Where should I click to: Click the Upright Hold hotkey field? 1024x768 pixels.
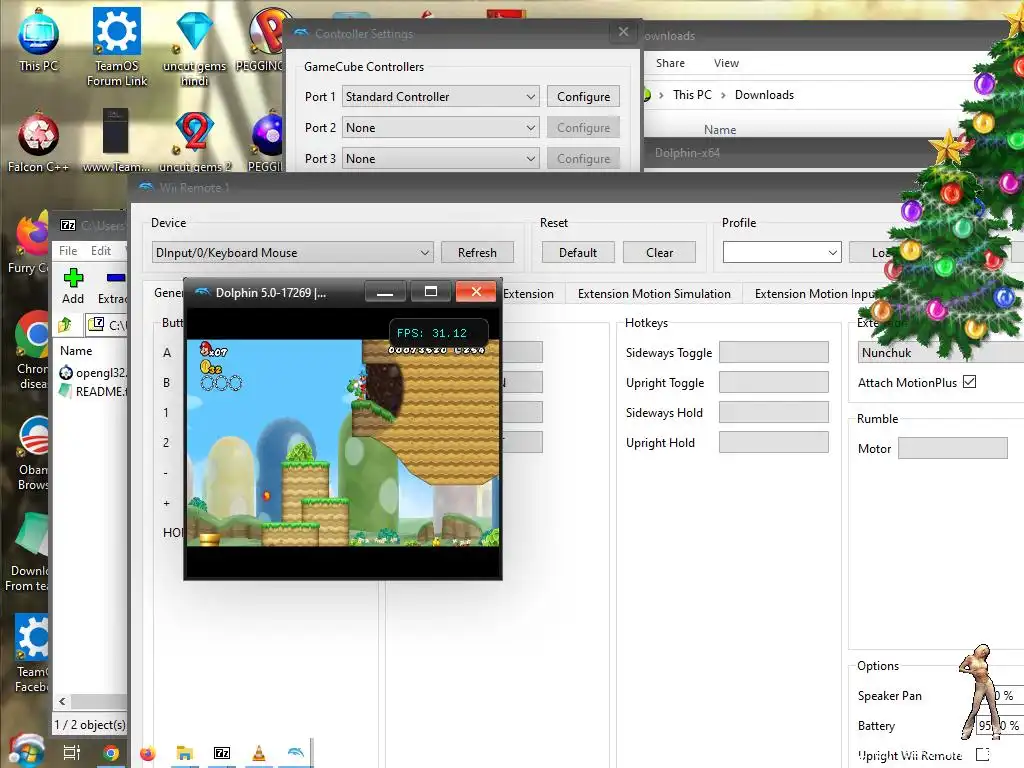pyautogui.click(x=773, y=443)
